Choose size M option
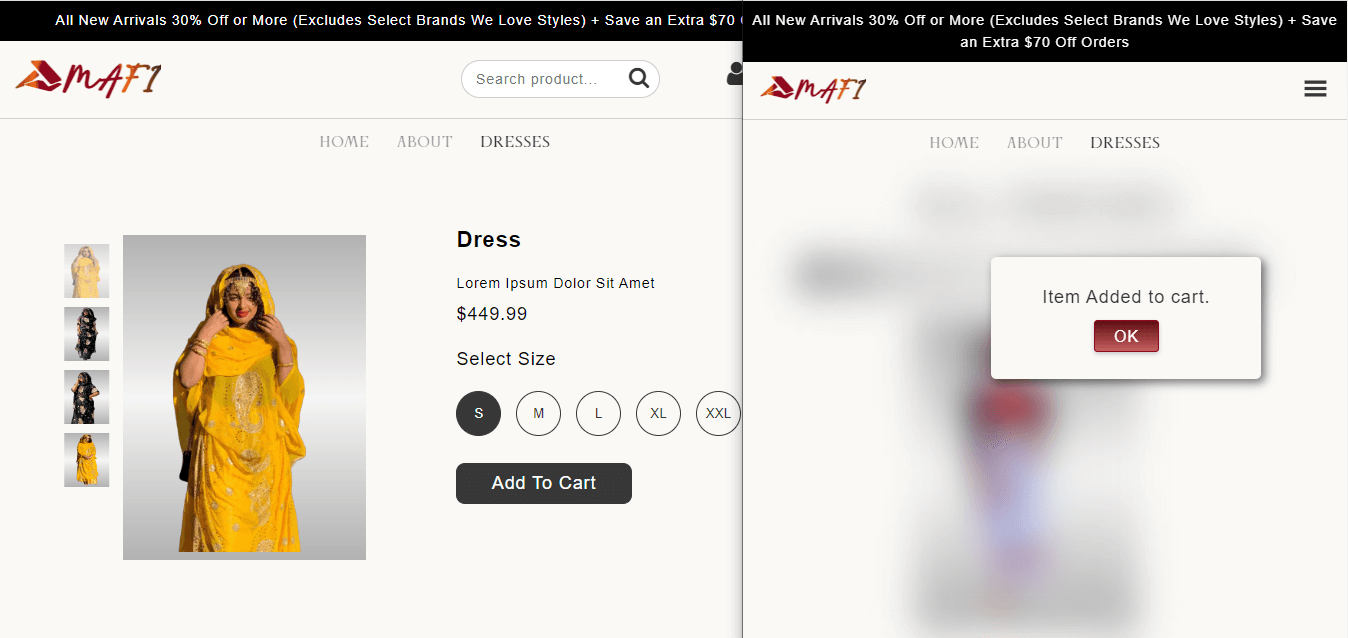Image resolution: width=1348 pixels, height=638 pixels. (x=538, y=413)
